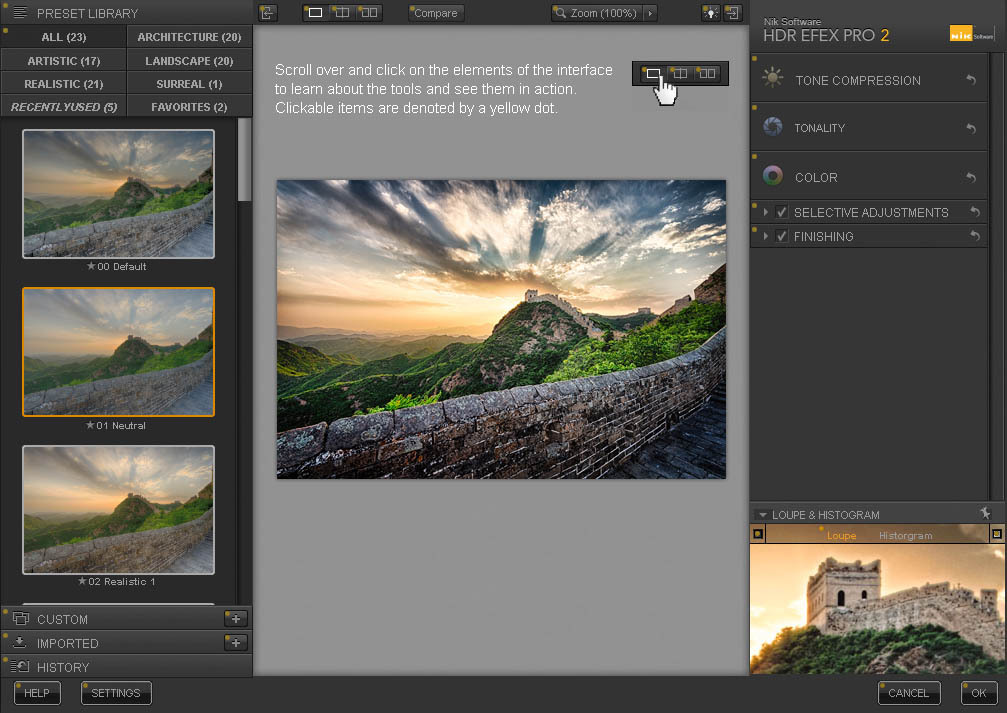Screen dimensions: 1007x713
Task: Switch to the Histogram tab
Action: click(x=905, y=536)
